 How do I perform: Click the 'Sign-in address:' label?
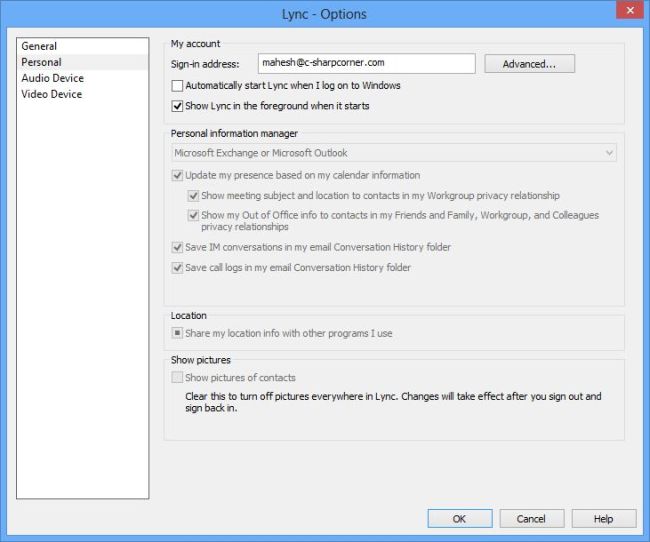[205, 64]
